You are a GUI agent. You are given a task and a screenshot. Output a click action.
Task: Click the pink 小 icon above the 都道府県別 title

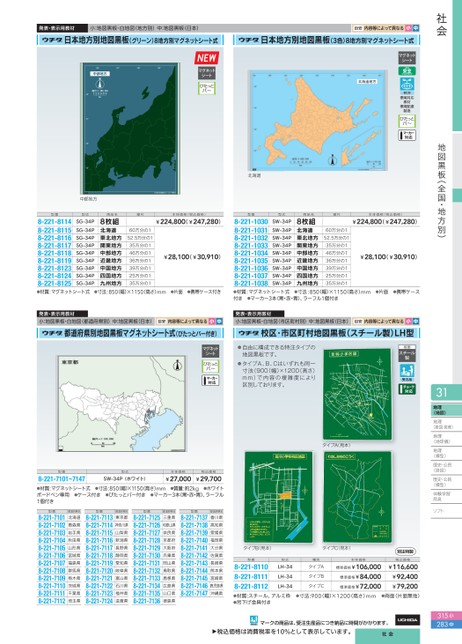pyautogui.click(x=212, y=321)
